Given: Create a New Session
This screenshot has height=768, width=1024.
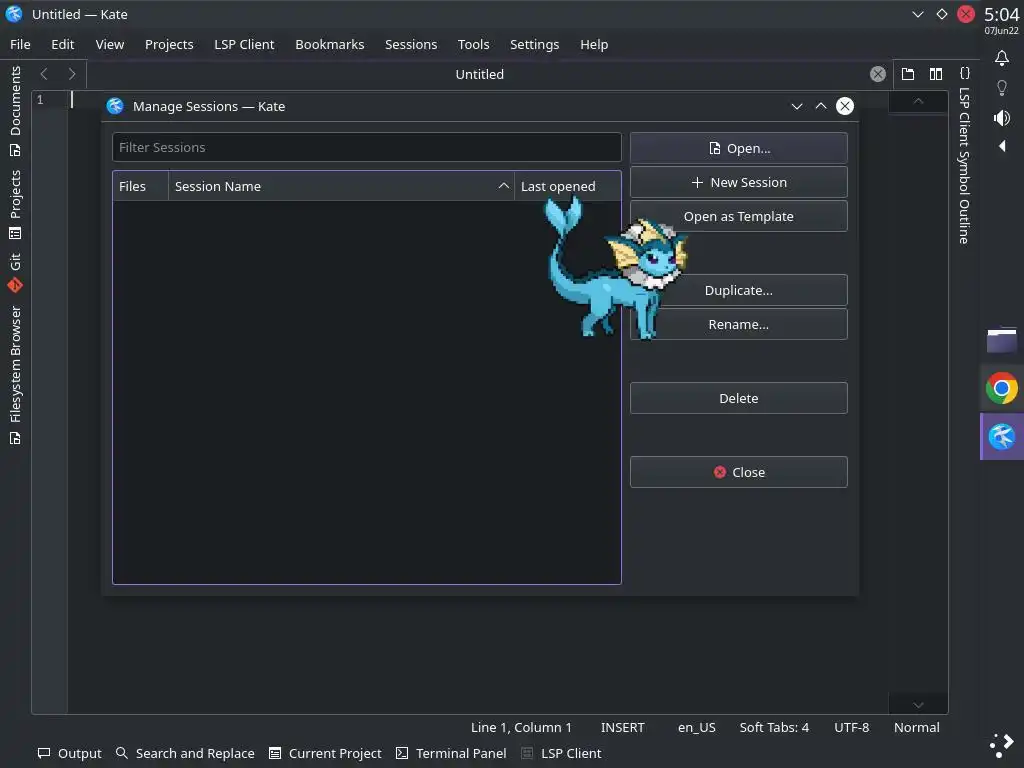Looking at the screenshot, I should (739, 182).
